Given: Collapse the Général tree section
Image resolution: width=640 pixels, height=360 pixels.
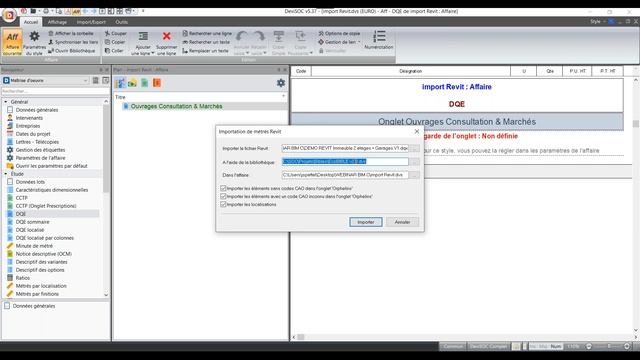Looking at the screenshot, I should [6, 102].
